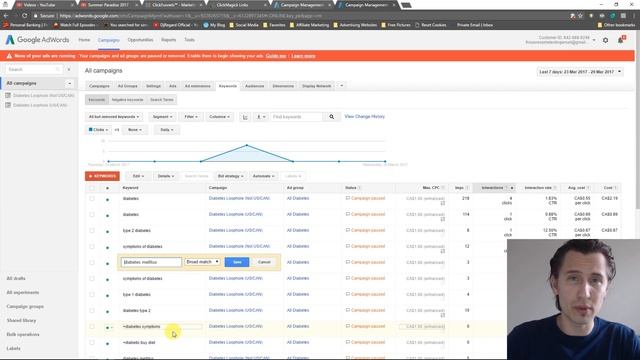Viewport: 640px width, 360px height.
Task: Click the sidebar search magnifier icon
Action: [58, 70]
